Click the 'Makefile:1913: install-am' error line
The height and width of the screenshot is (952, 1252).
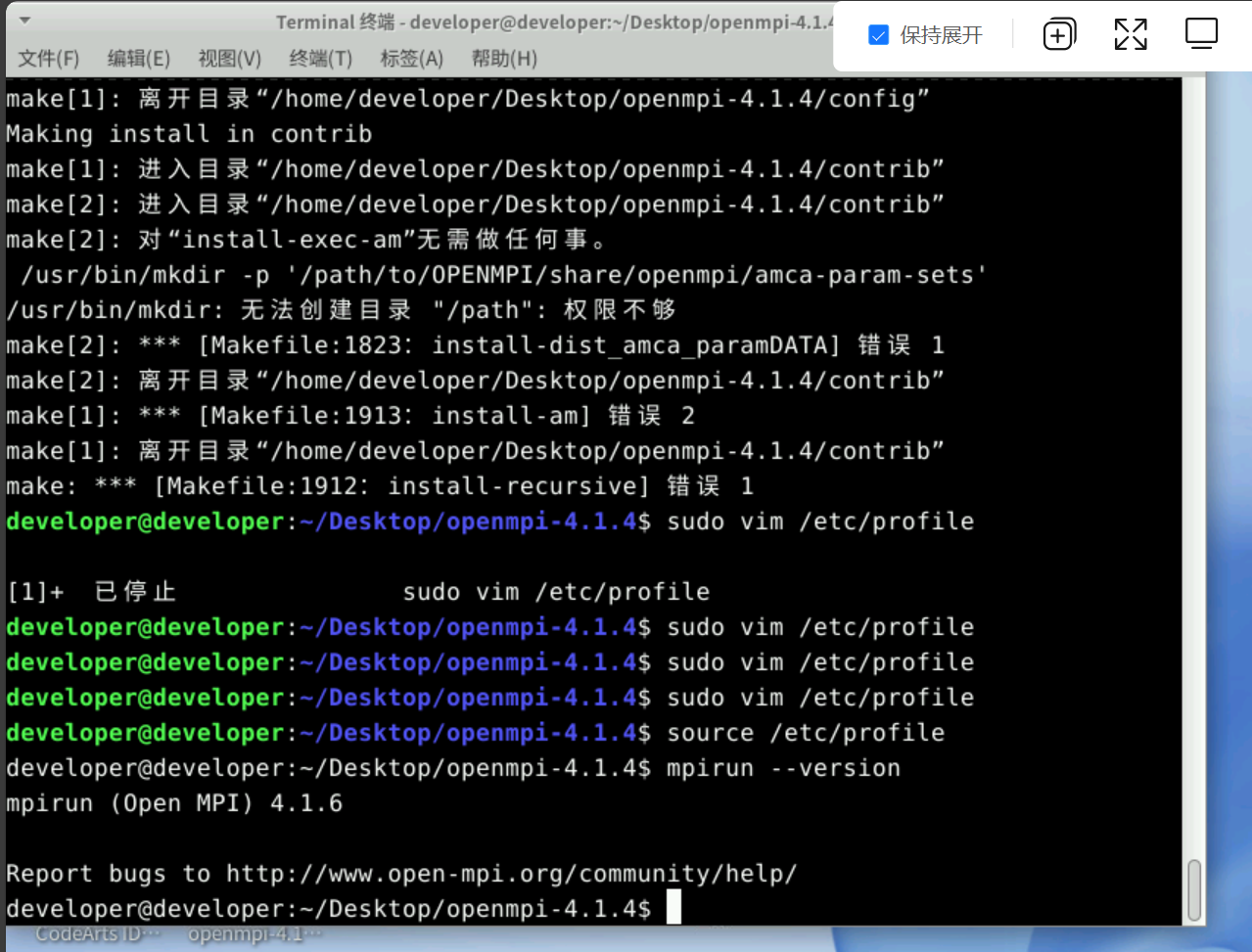(x=350, y=416)
